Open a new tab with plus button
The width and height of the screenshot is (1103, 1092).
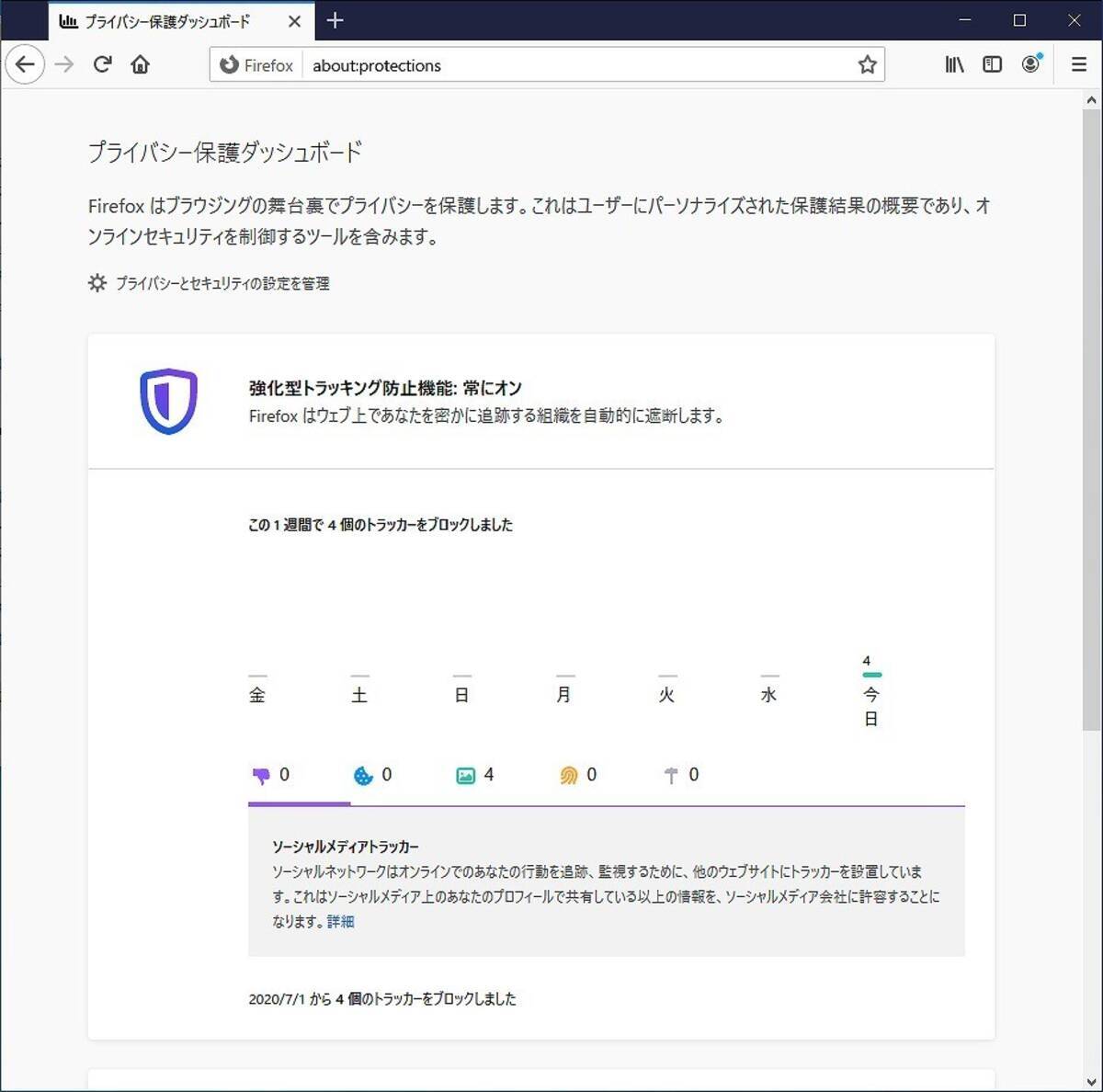[x=335, y=20]
